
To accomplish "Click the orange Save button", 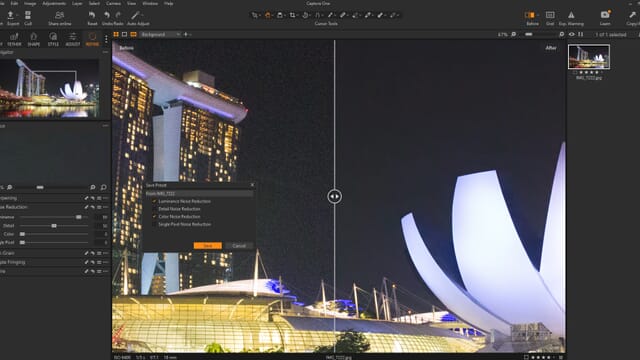I will tap(208, 246).
